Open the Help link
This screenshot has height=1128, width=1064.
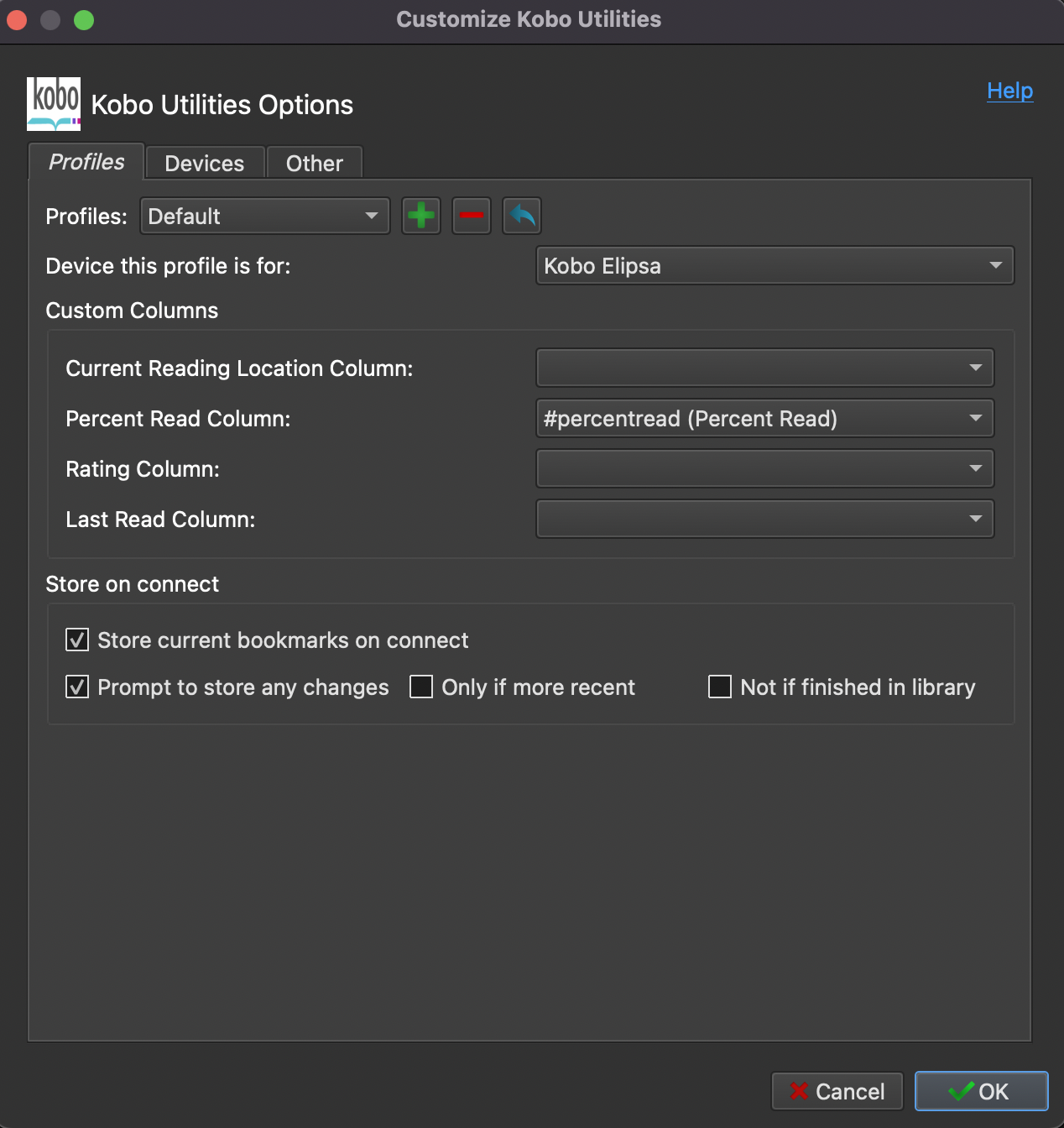pos(1010,91)
